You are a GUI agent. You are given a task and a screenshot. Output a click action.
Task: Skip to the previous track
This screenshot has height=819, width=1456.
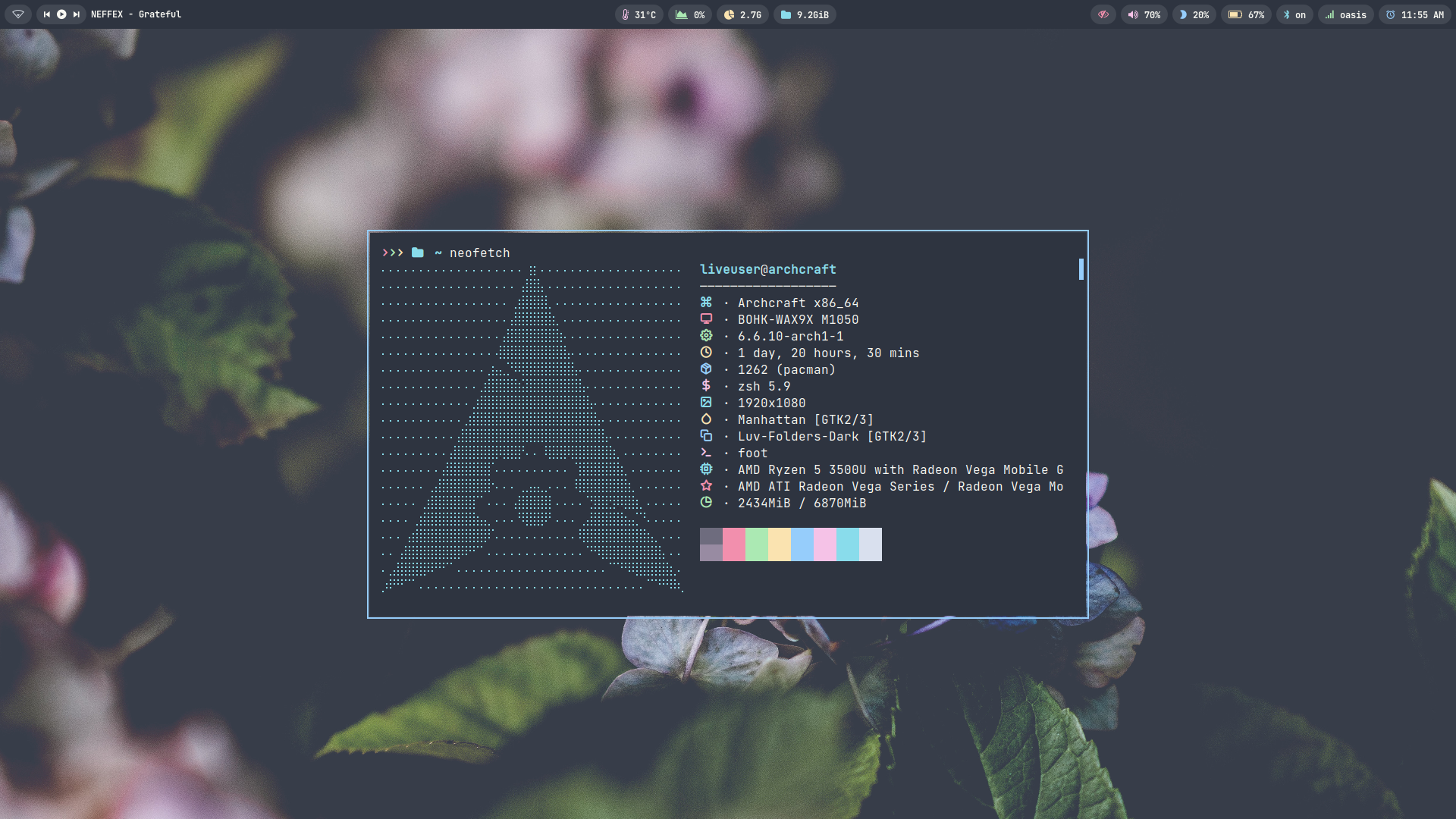click(x=47, y=14)
